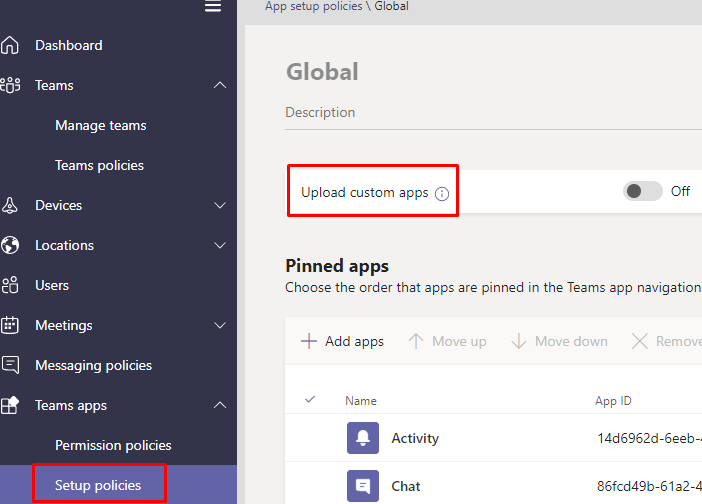The image size is (702, 504).
Task: Open Teams policies
Action: 99,166
